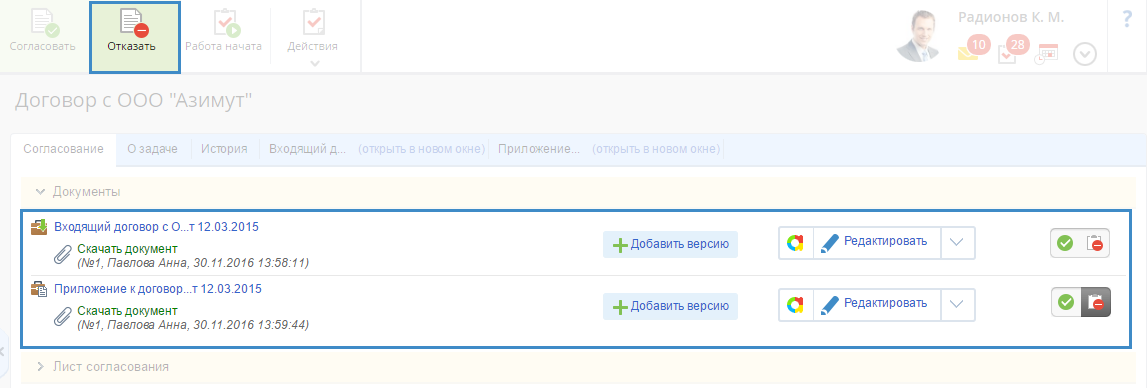Open the Действия actions dropdown

click(312, 37)
